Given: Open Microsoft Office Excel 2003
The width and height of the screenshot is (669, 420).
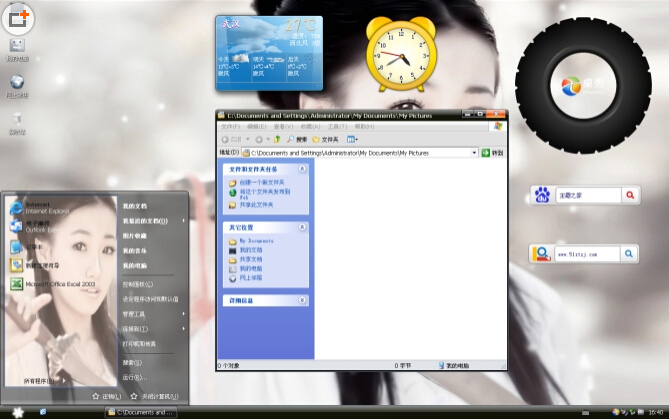Looking at the screenshot, I should click(x=52, y=284).
